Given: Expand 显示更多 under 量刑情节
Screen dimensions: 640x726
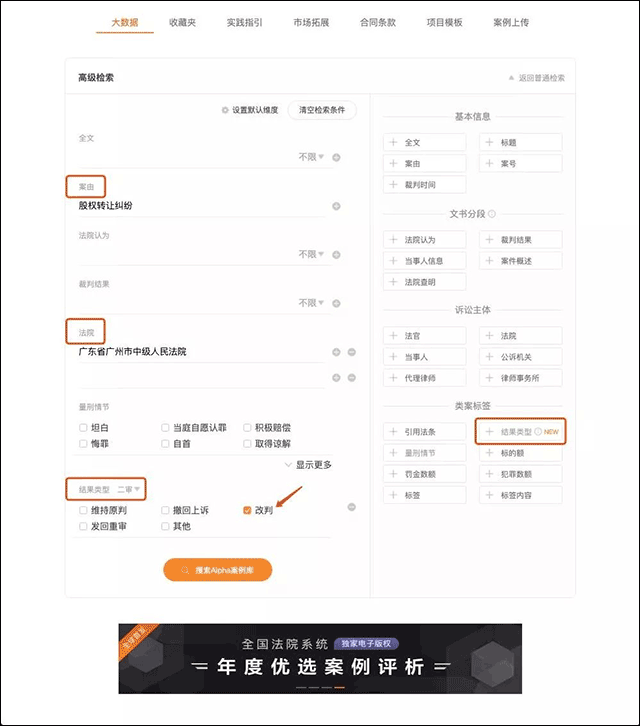Looking at the screenshot, I should pyautogui.click(x=308, y=464).
